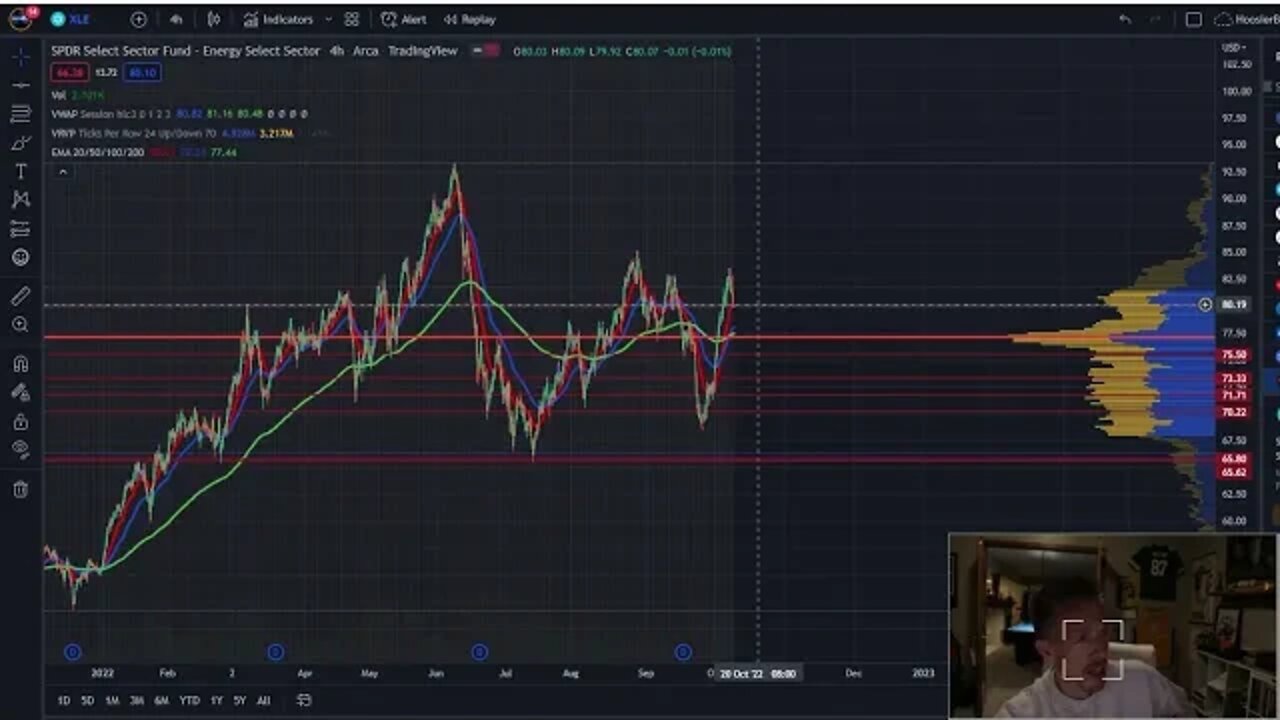
Task: Select the EMA 20/50/100/200 legend
Action: tap(144, 152)
